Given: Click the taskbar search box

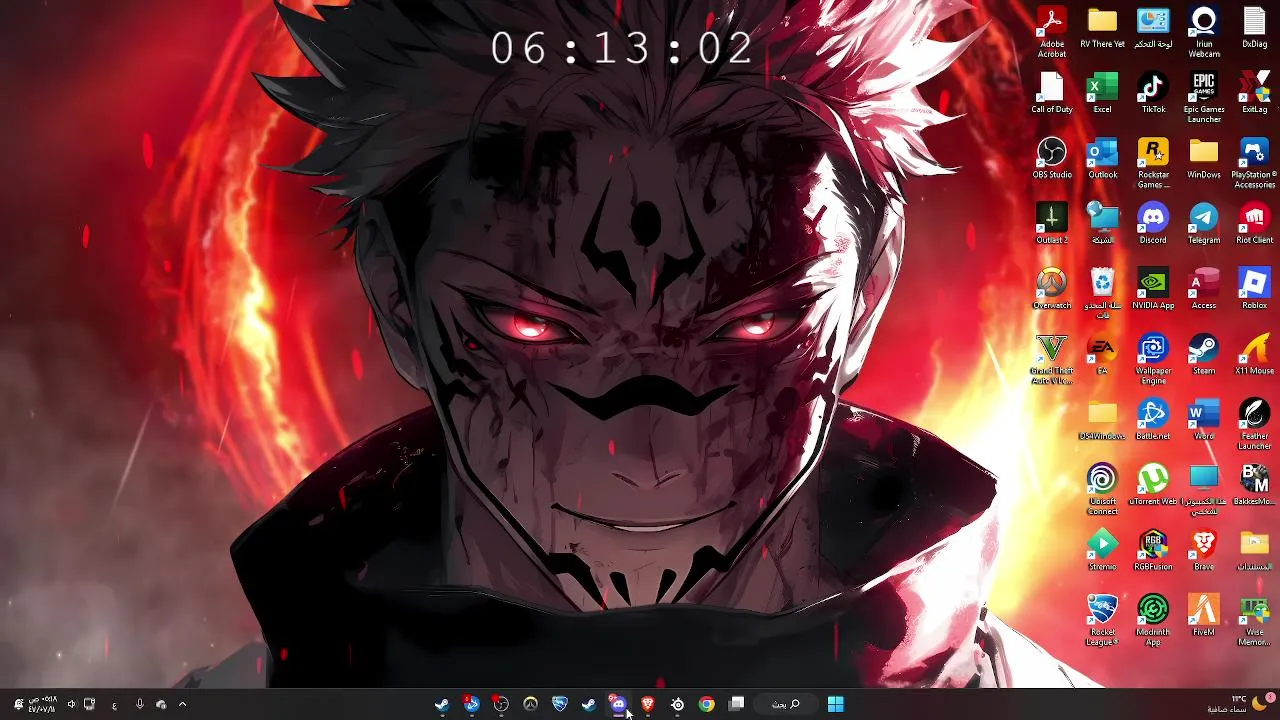Looking at the screenshot, I should 785,704.
